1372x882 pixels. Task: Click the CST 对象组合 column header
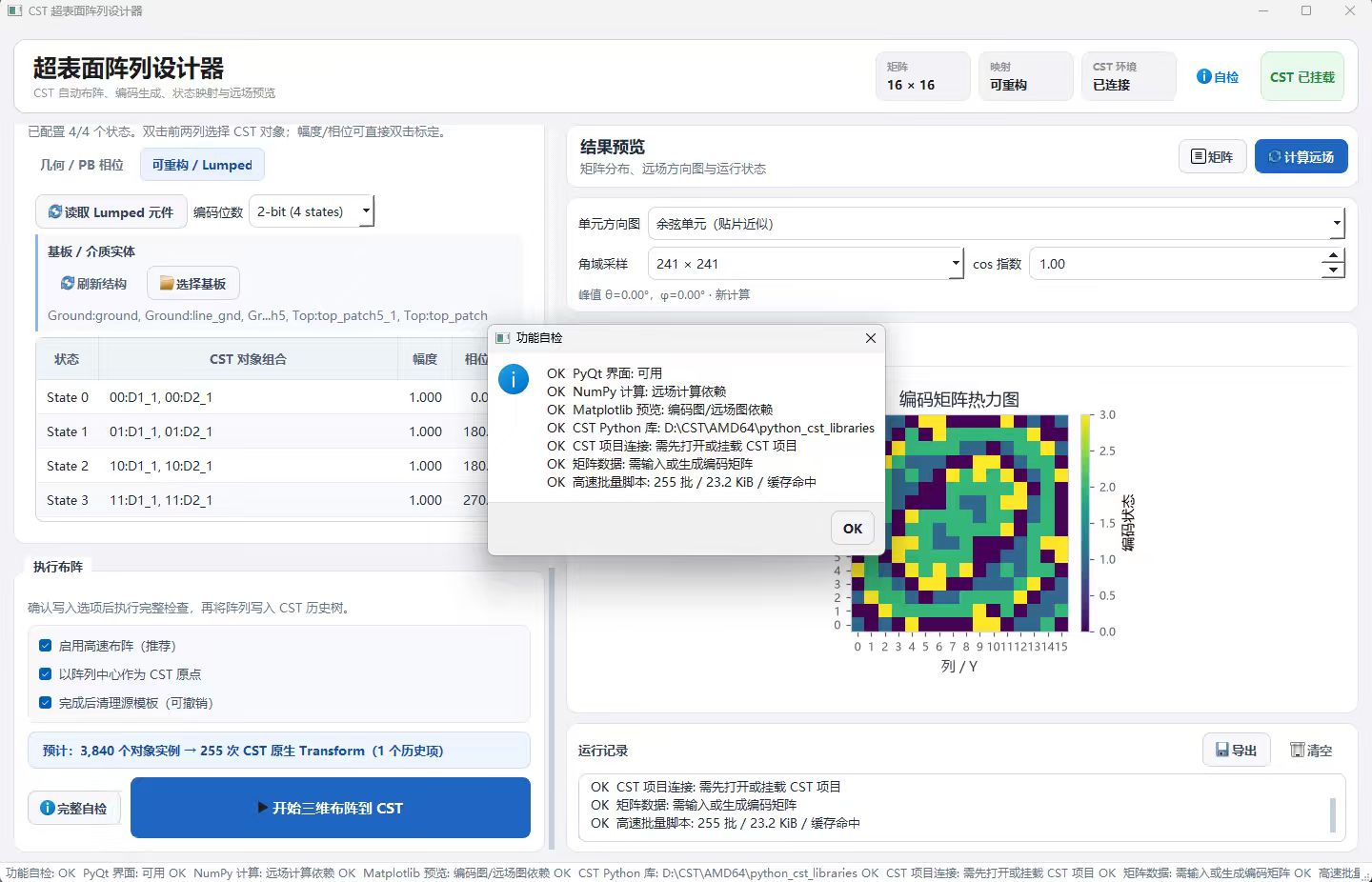[x=248, y=359]
